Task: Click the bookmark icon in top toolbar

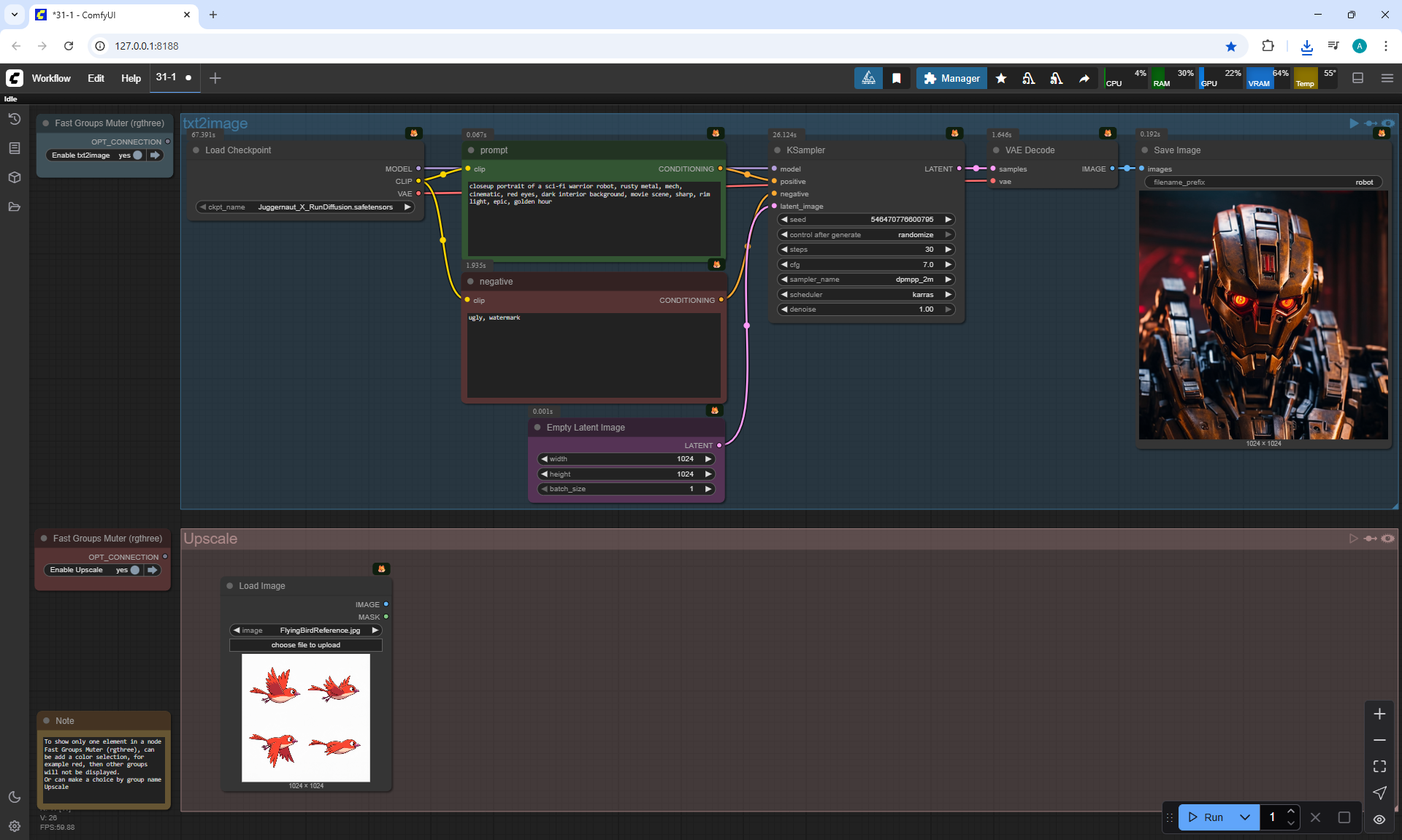Action: pyautogui.click(x=897, y=78)
